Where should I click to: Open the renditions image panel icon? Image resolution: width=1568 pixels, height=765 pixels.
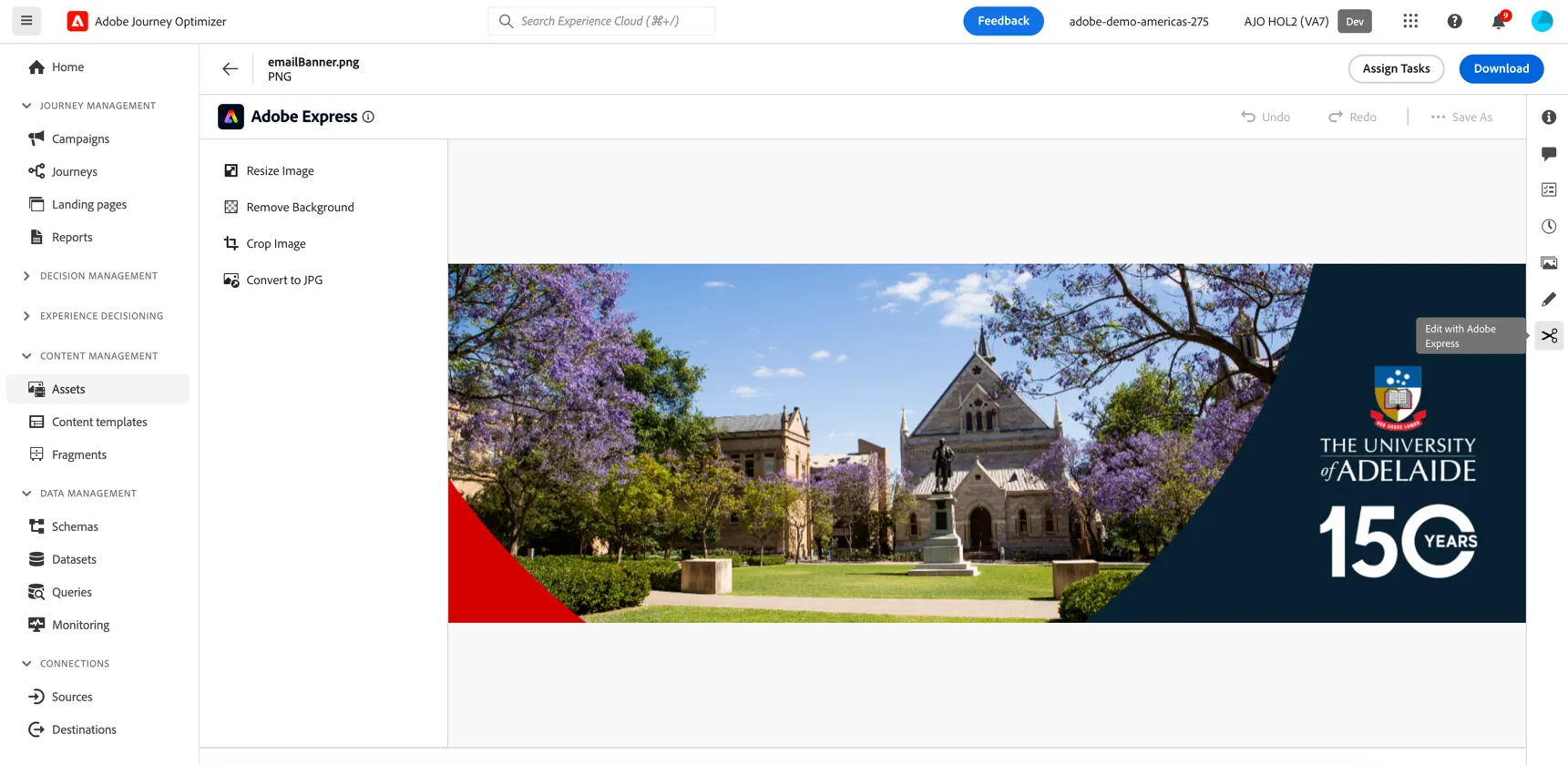tap(1549, 262)
